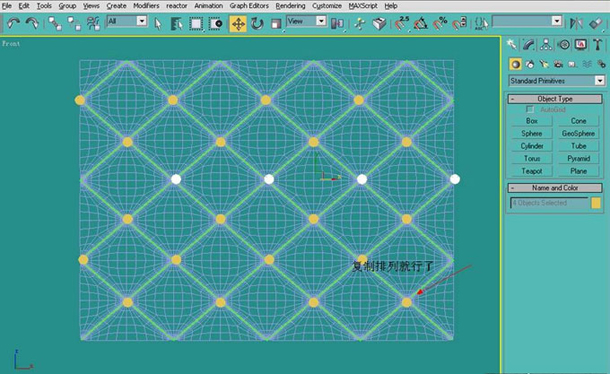Image resolution: width=610 pixels, height=374 pixels.
Task: Click the Keyboard Shortcut Override toggle icon
Action: [x=379, y=24]
